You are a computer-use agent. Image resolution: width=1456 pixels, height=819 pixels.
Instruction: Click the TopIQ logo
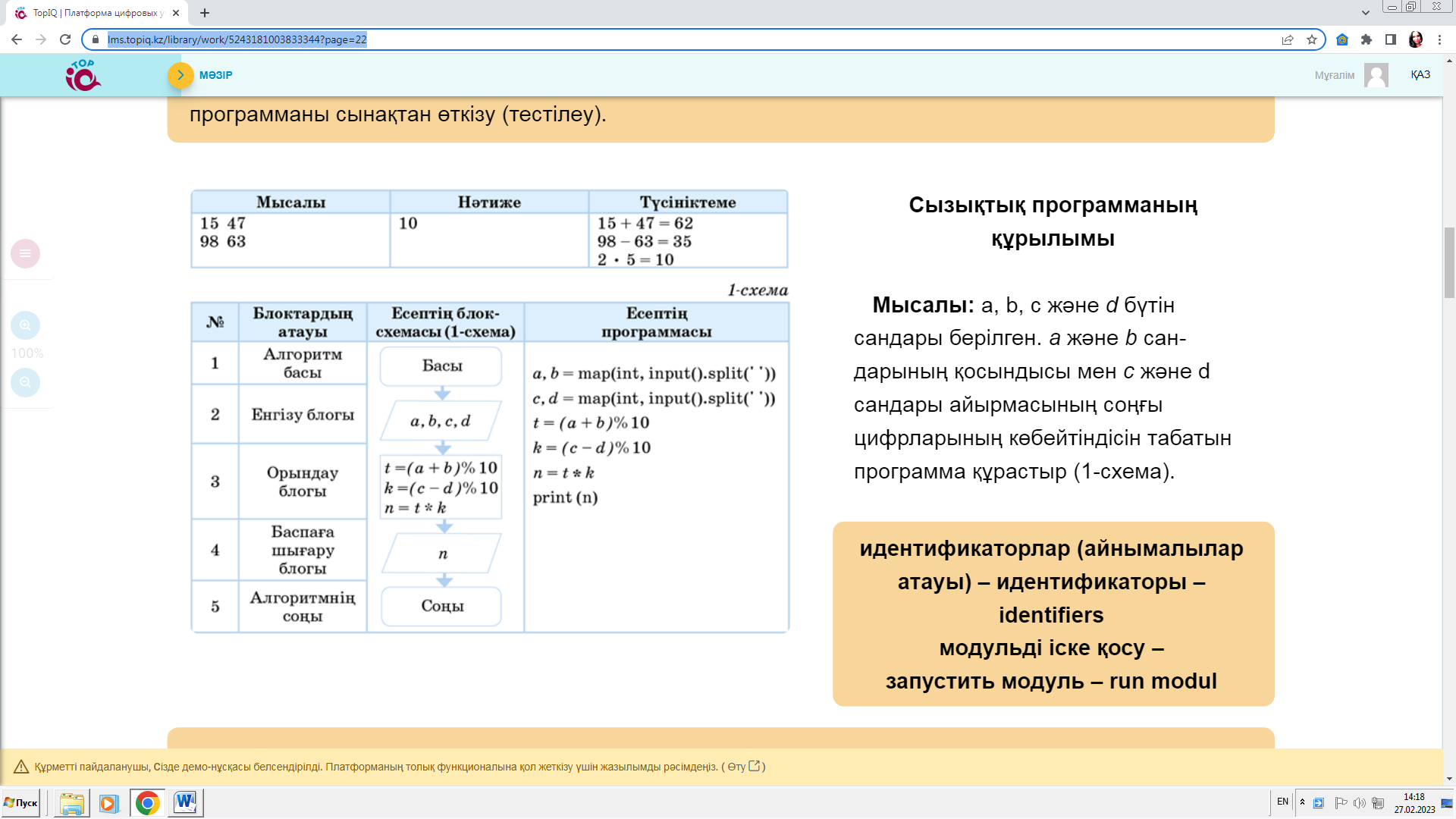pos(83,75)
